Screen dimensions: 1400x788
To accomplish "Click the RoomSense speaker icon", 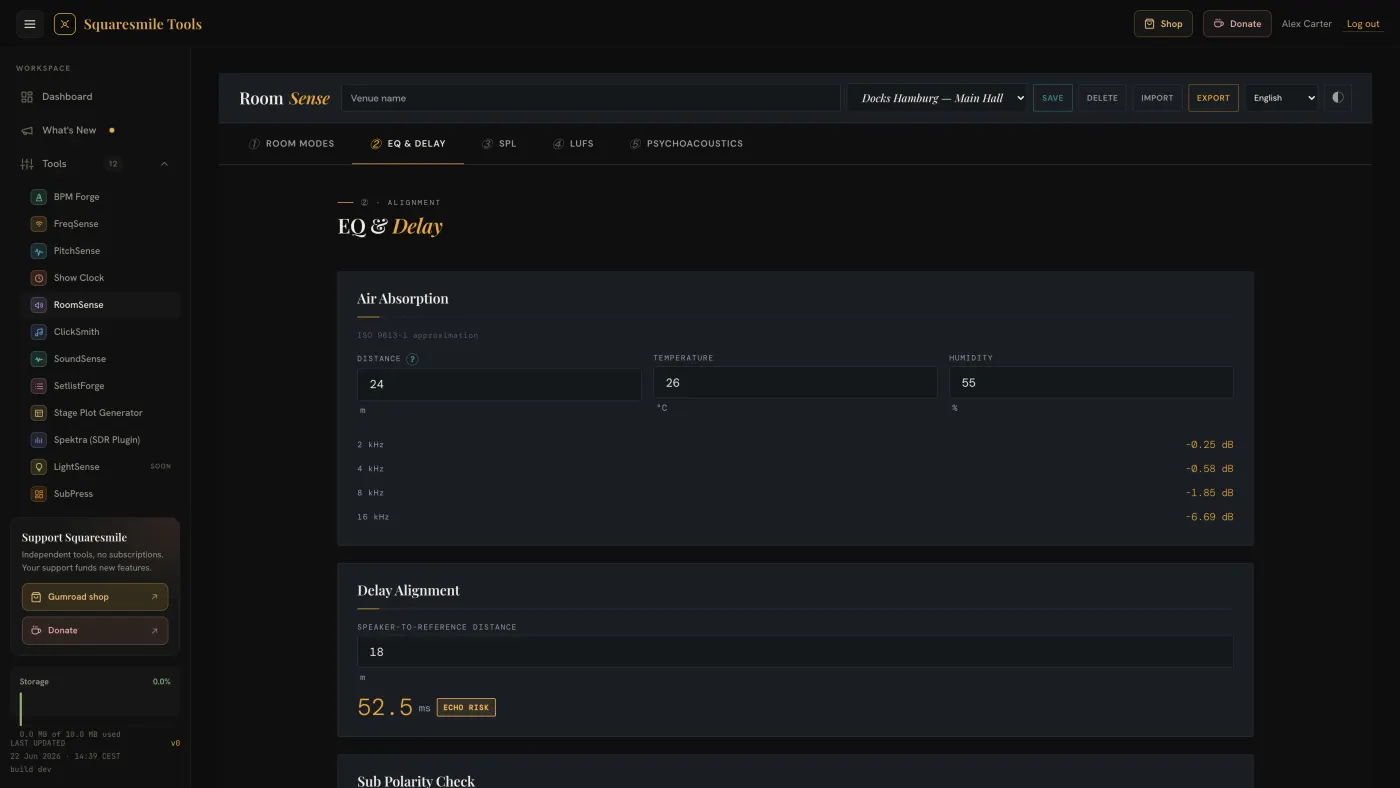I will coord(39,305).
